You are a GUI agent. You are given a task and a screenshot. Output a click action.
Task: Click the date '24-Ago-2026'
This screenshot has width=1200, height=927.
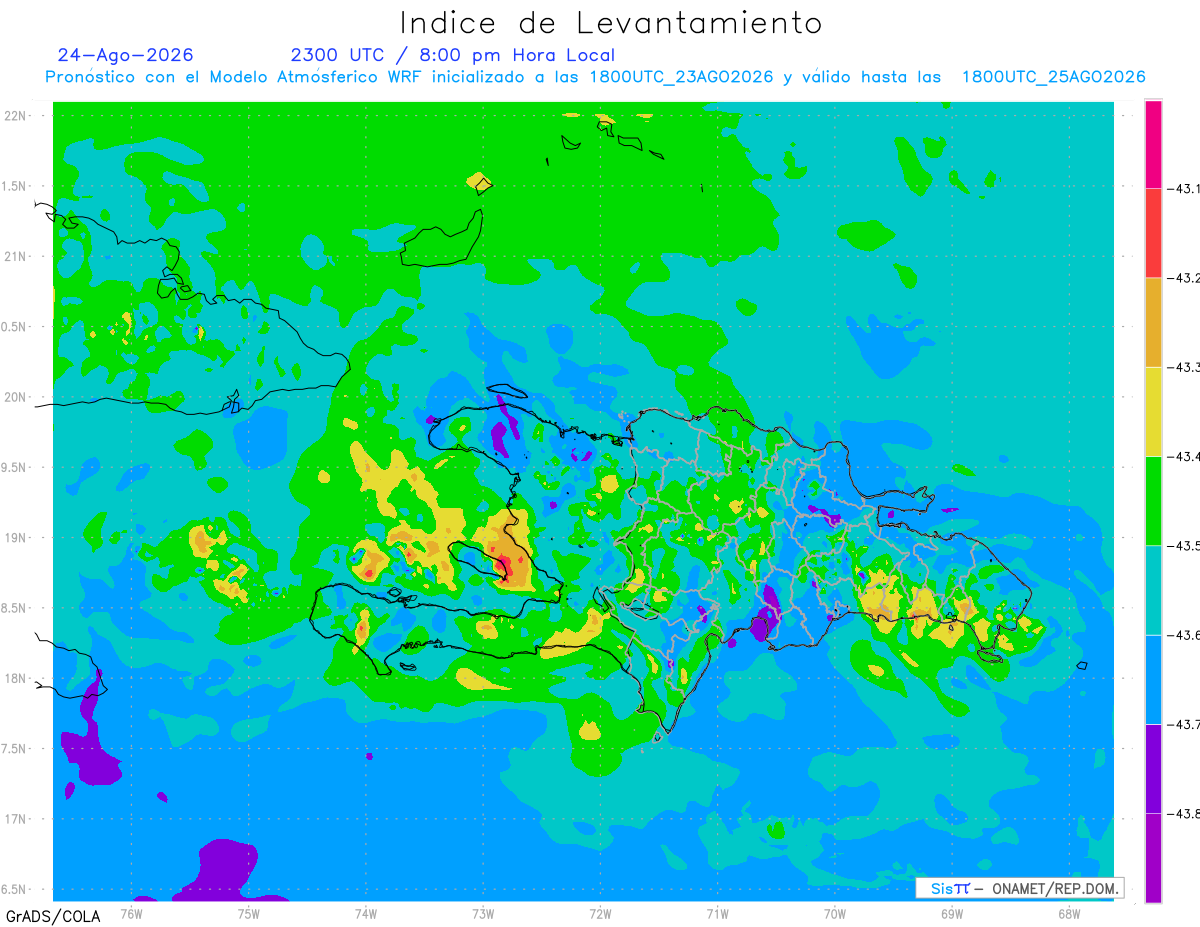[126, 55]
